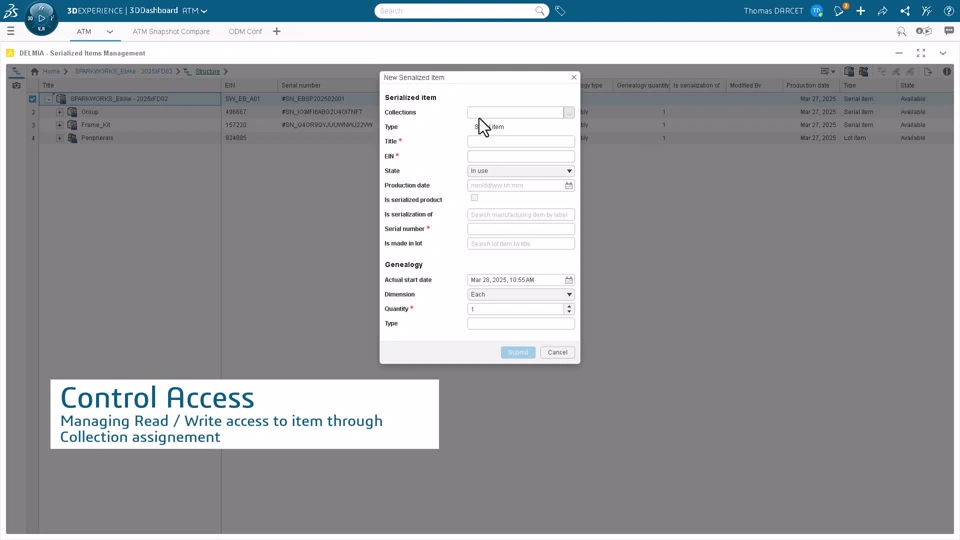Click the search magnifier icon
Screen dimensions: 960x540
(x=539, y=10)
